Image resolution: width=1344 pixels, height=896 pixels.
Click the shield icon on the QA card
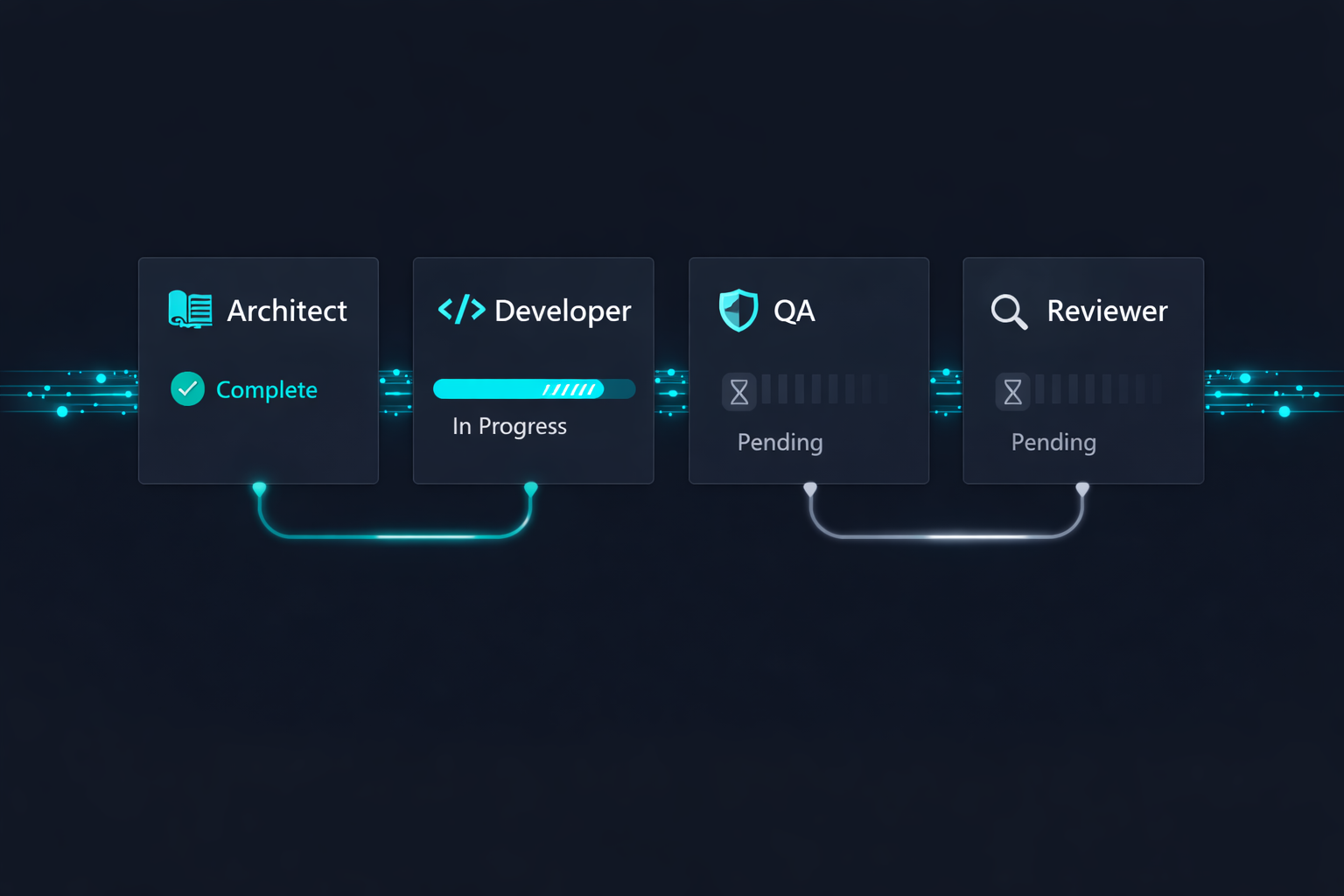[x=738, y=310]
